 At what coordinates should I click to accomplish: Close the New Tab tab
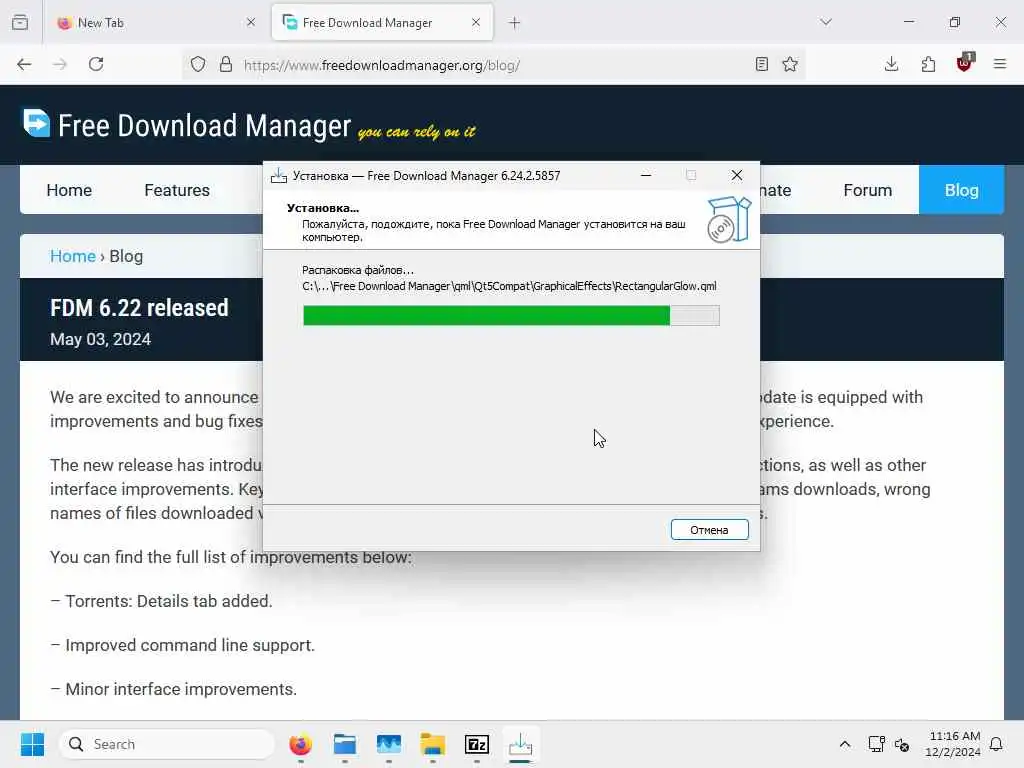tap(251, 22)
